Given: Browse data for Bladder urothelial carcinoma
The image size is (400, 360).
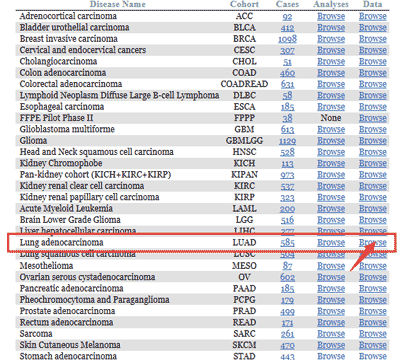Looking at the screenshot, I should tap(373, 28).
